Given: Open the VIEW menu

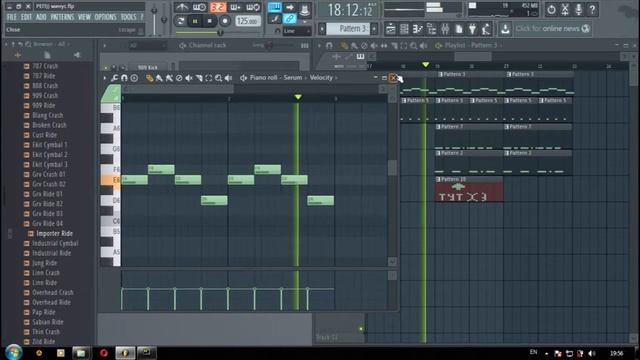Looking at the screenshot, I should pos(84,17).
